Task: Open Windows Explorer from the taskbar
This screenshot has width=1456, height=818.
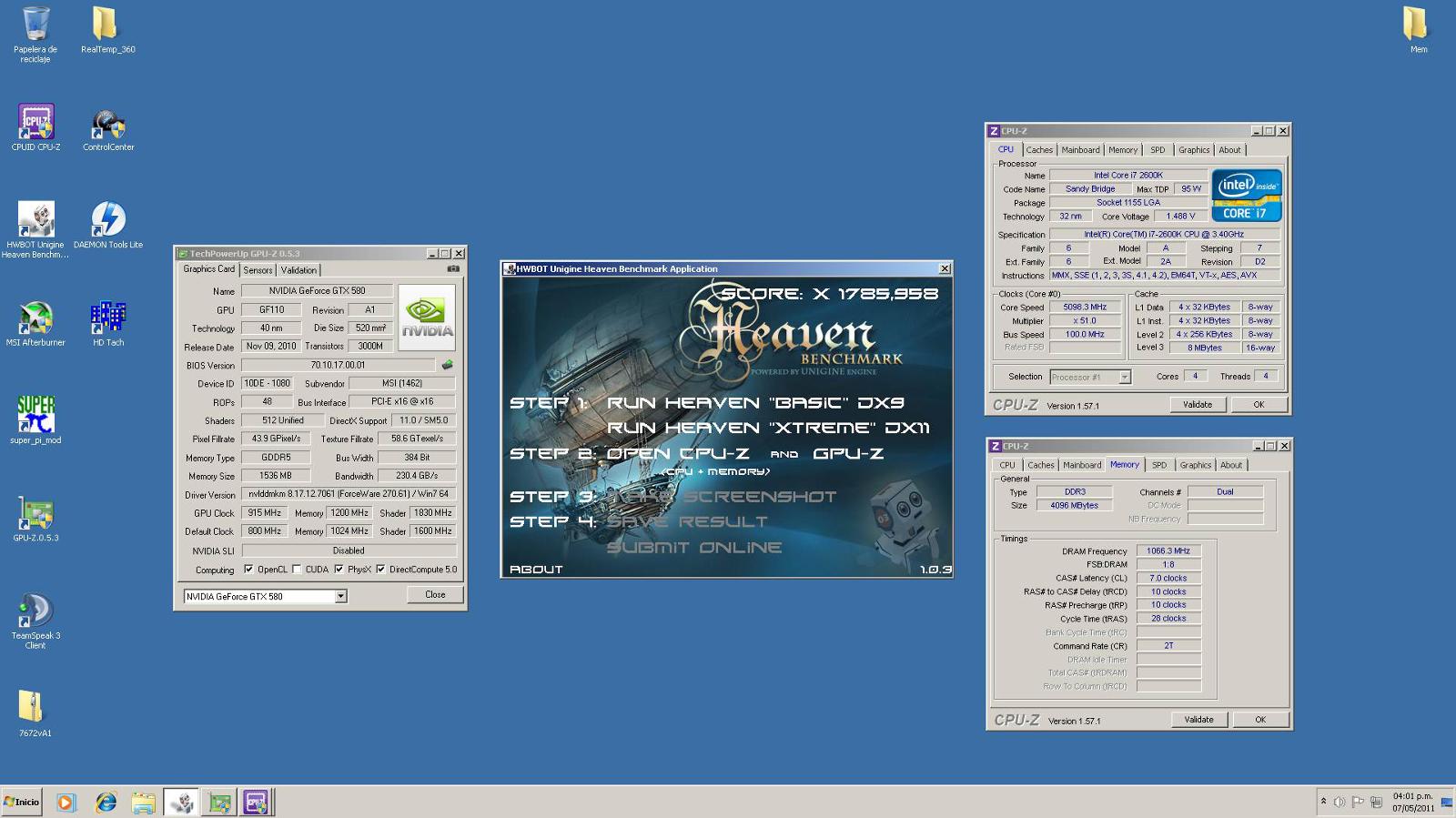Action: [x=143, y=802]
